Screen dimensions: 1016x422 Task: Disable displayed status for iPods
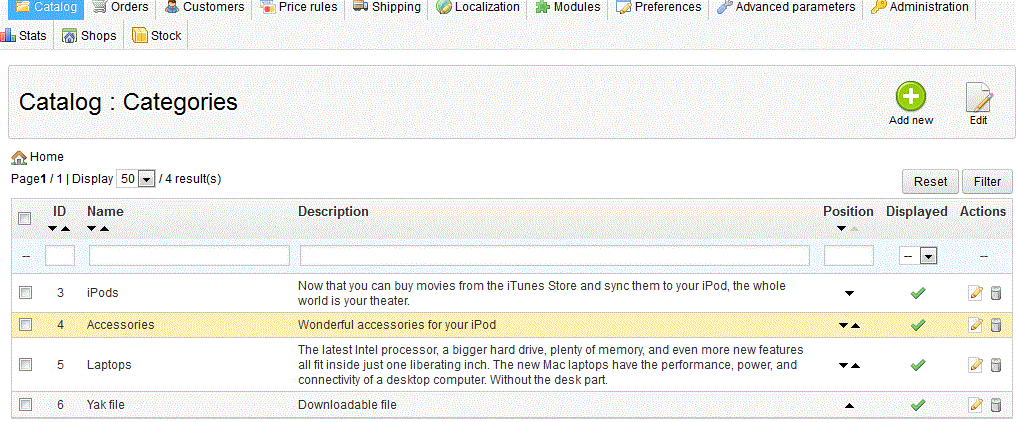click(917, 293)
